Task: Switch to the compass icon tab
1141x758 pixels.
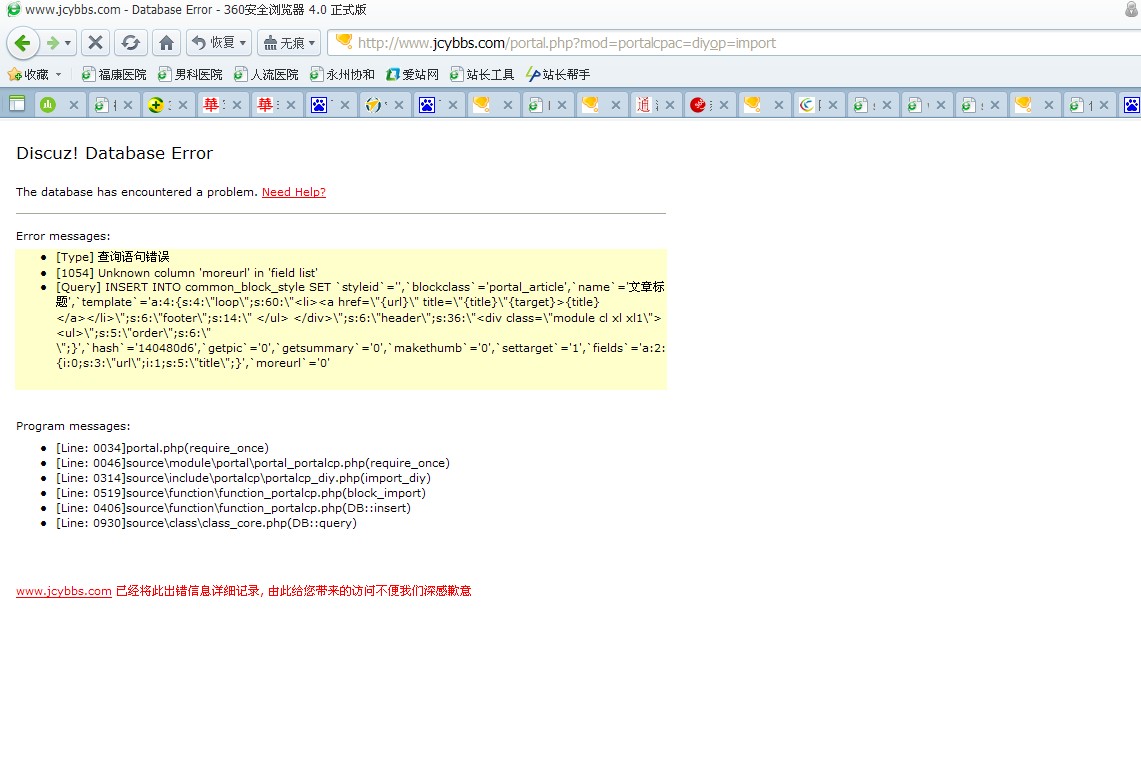Action: click(x=373, y=105)
